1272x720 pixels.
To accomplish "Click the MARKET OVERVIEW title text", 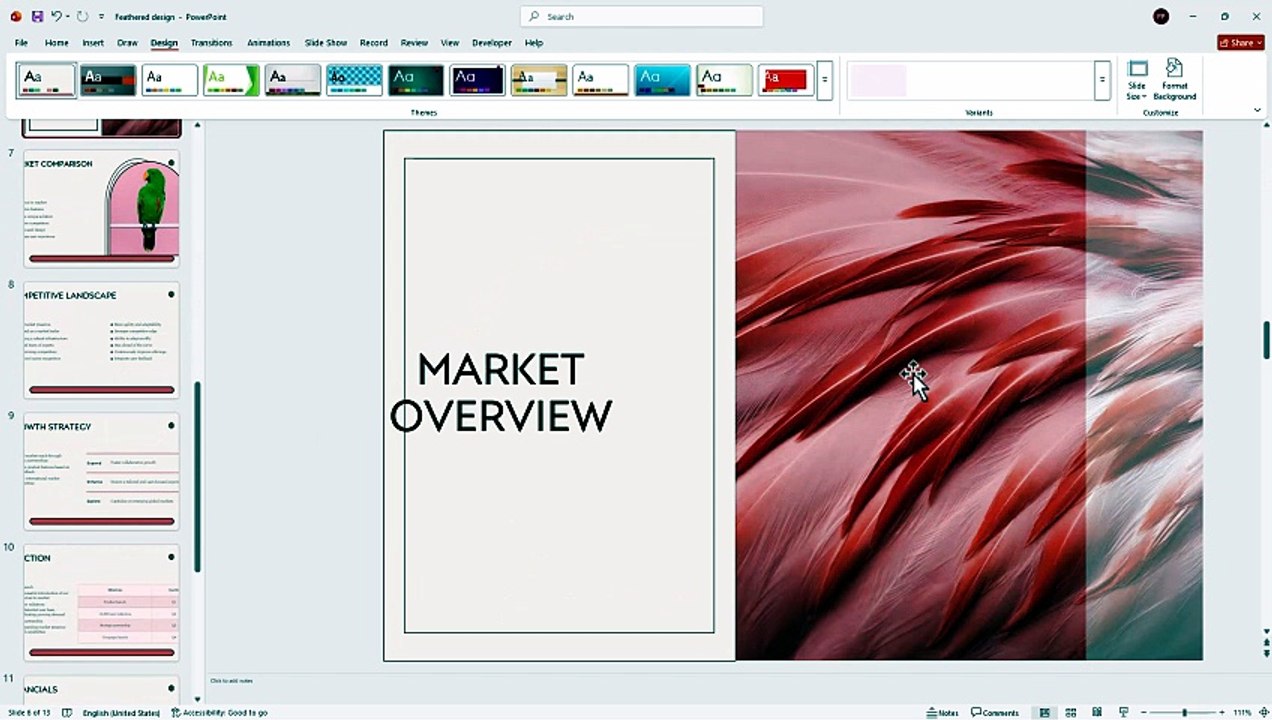I will pyautogui.click(x=500, y=392).
